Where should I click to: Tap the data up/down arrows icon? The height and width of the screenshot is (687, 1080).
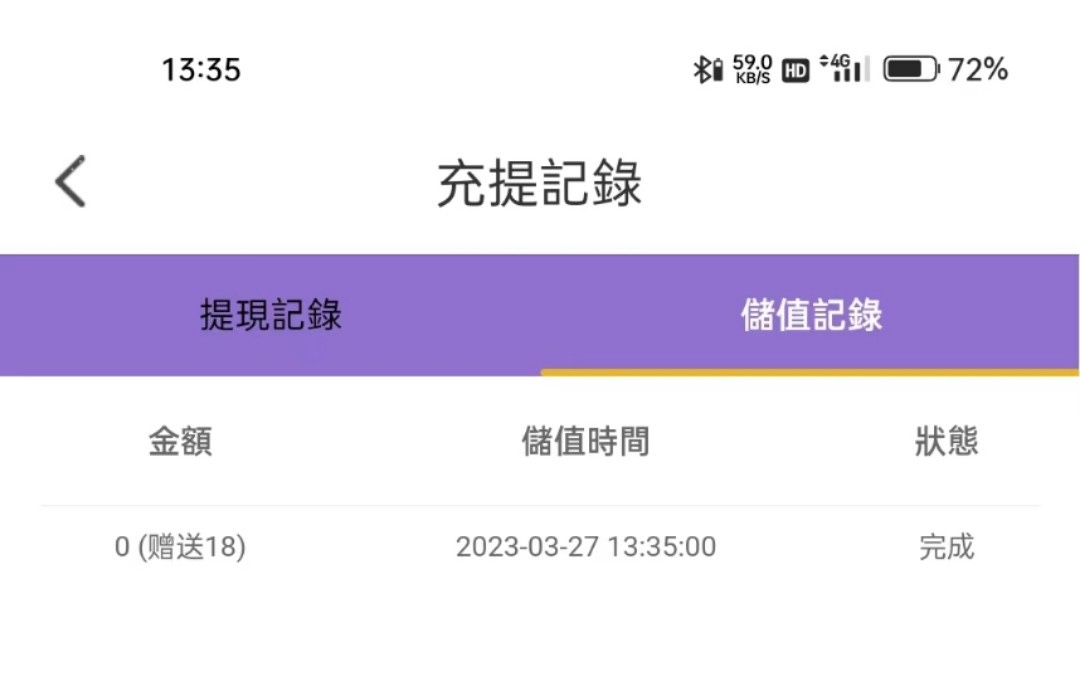pos(824,62)
